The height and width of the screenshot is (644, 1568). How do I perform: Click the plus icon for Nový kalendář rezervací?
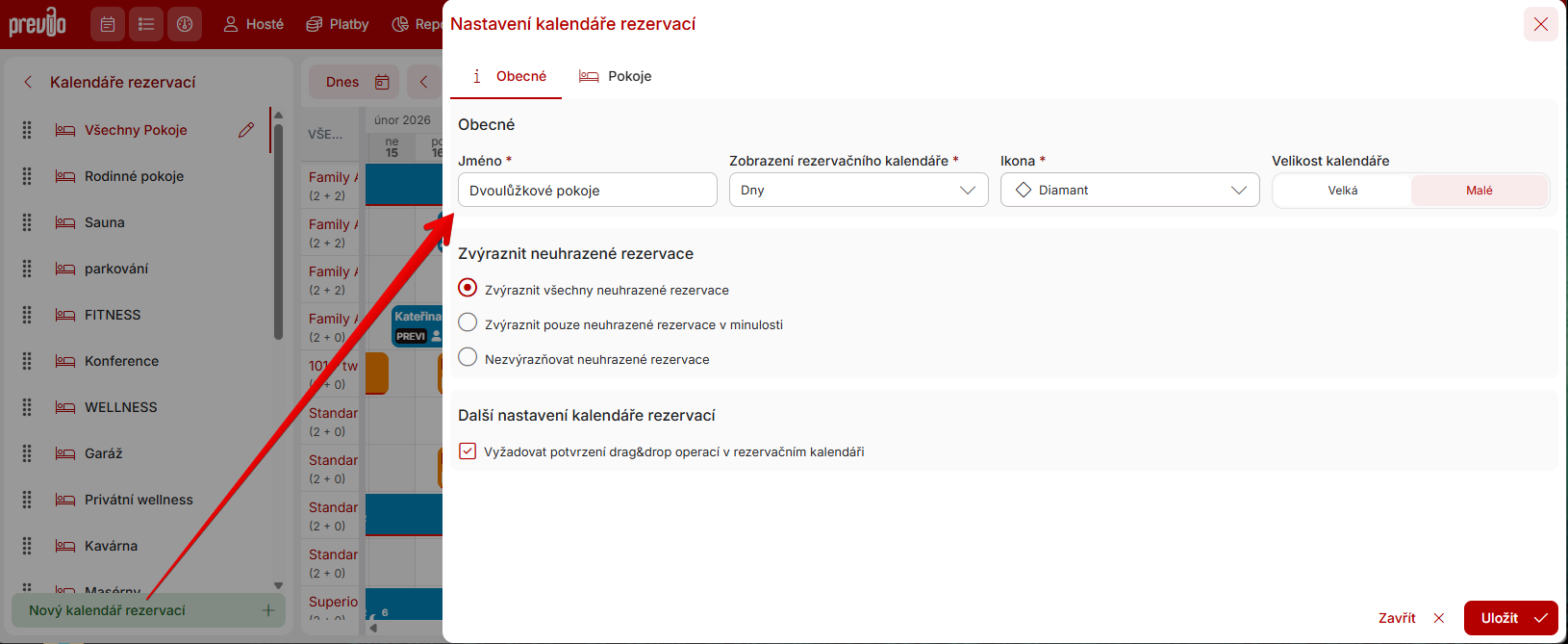pos(267,610)
